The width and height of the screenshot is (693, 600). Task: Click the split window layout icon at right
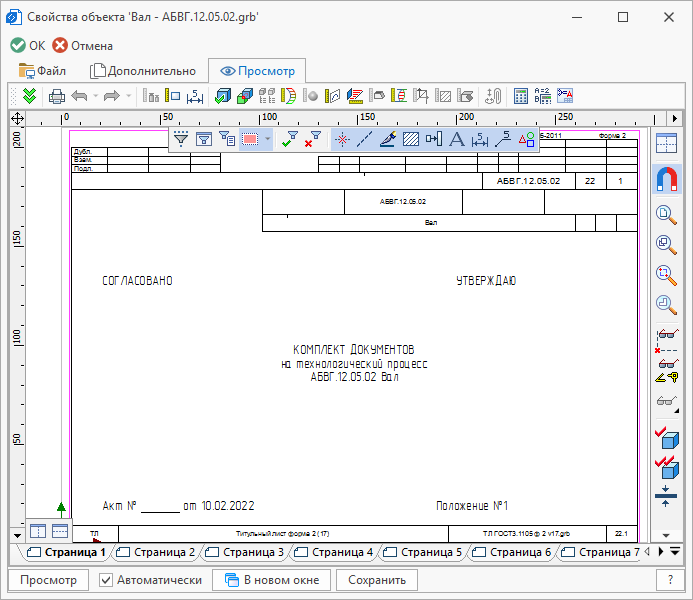(x=666, y=143)
